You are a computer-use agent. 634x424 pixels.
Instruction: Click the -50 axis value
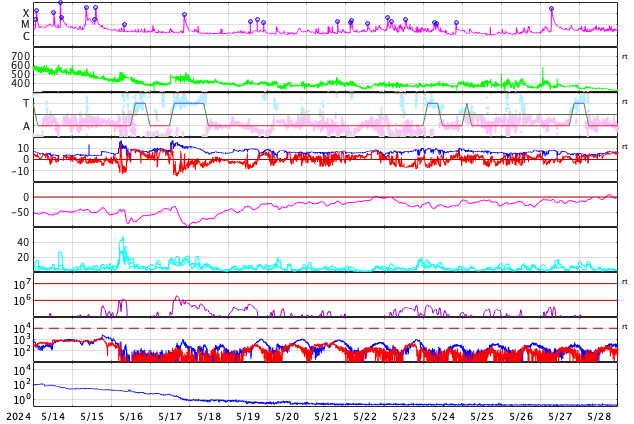tap(20, 212)
